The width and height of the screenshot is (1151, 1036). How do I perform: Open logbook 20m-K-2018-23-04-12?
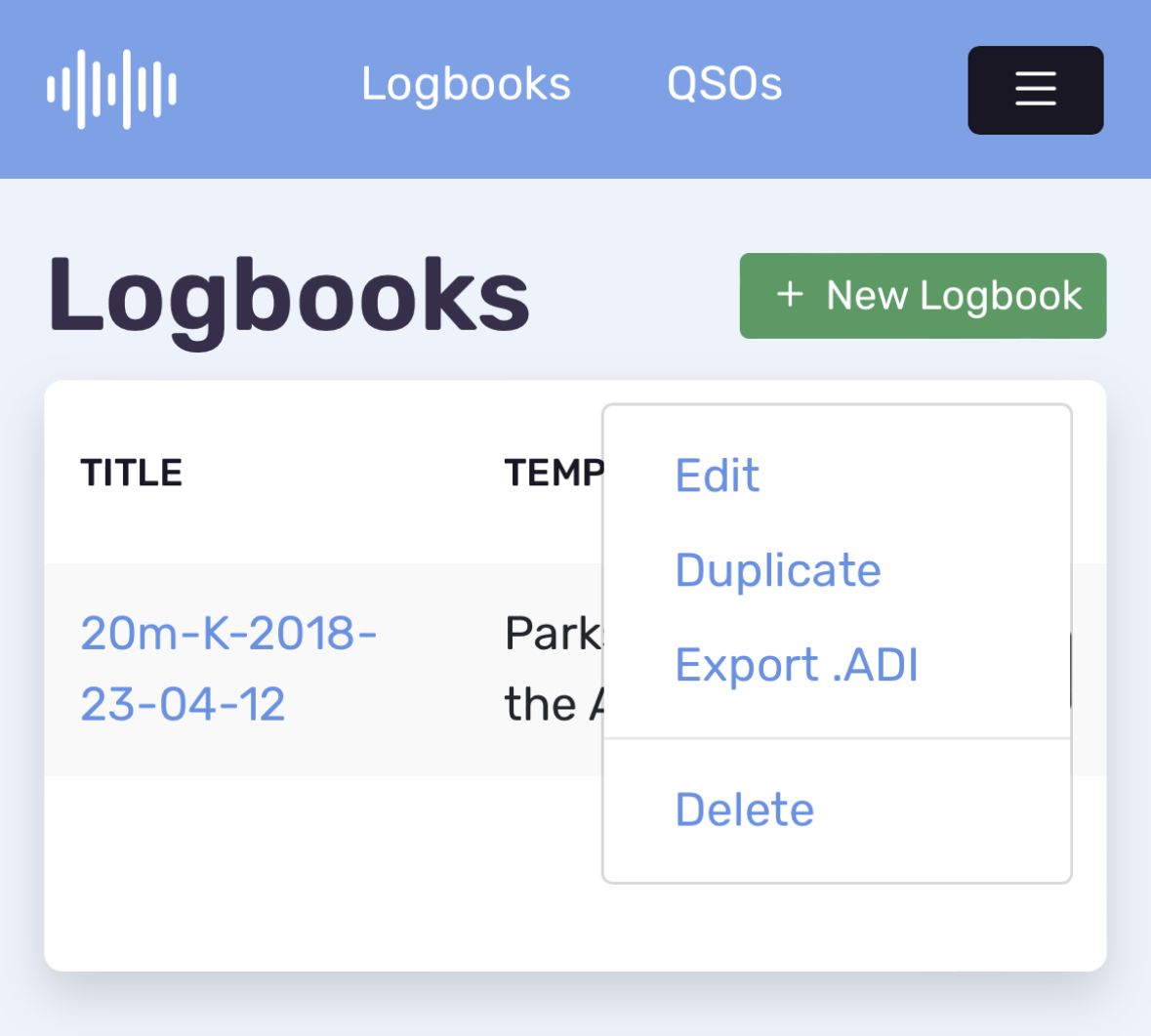tap(228, 669)
